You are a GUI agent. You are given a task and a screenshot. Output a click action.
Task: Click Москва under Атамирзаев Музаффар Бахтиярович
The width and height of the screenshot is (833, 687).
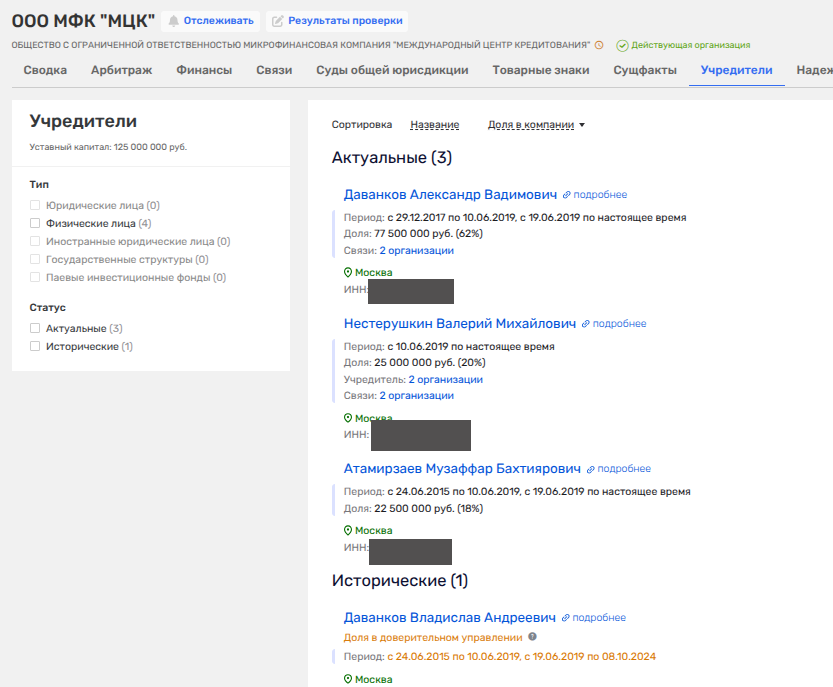pyautogui.click(x=373, y=530)
